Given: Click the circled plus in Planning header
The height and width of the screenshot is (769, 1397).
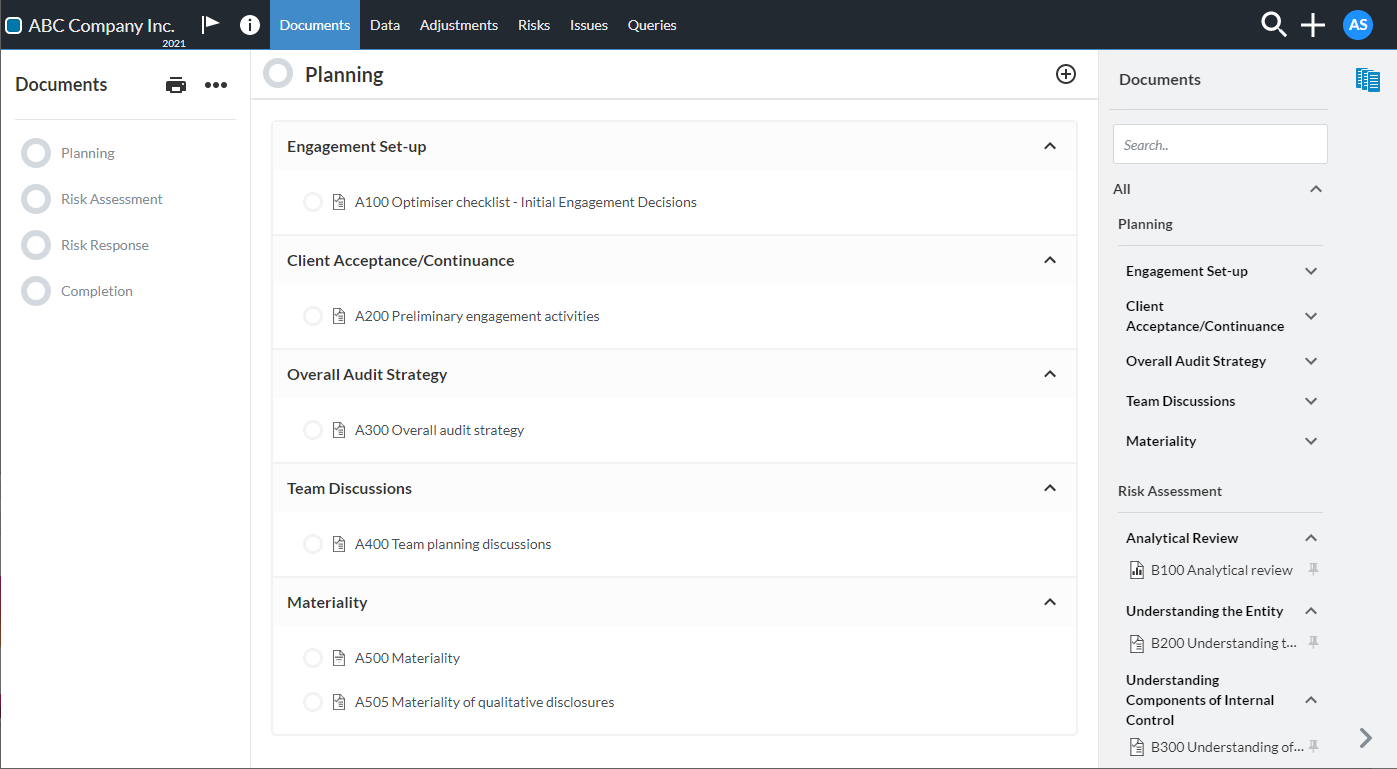Looking at the screenshot, I should 1066,74.
